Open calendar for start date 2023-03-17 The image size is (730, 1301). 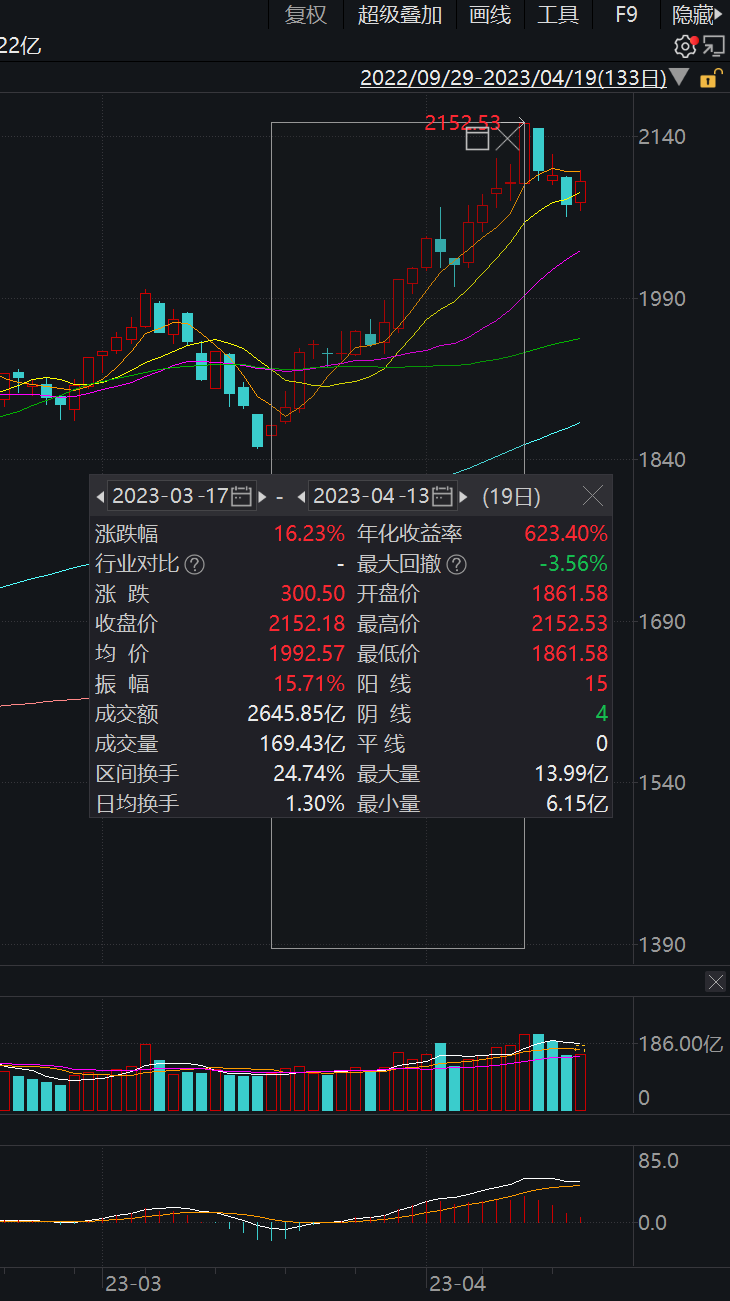(x=241, y=495)
